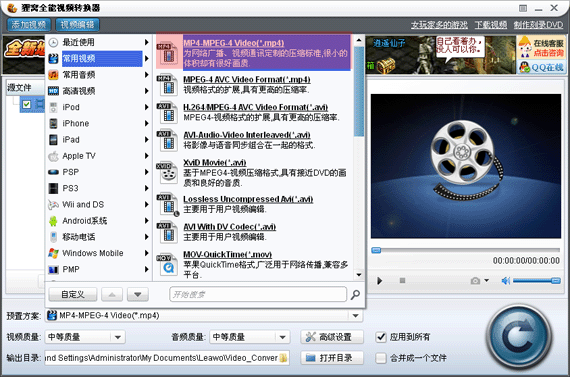
Task: Click the Windows Mobile flag icon
Action: point(53,253)
